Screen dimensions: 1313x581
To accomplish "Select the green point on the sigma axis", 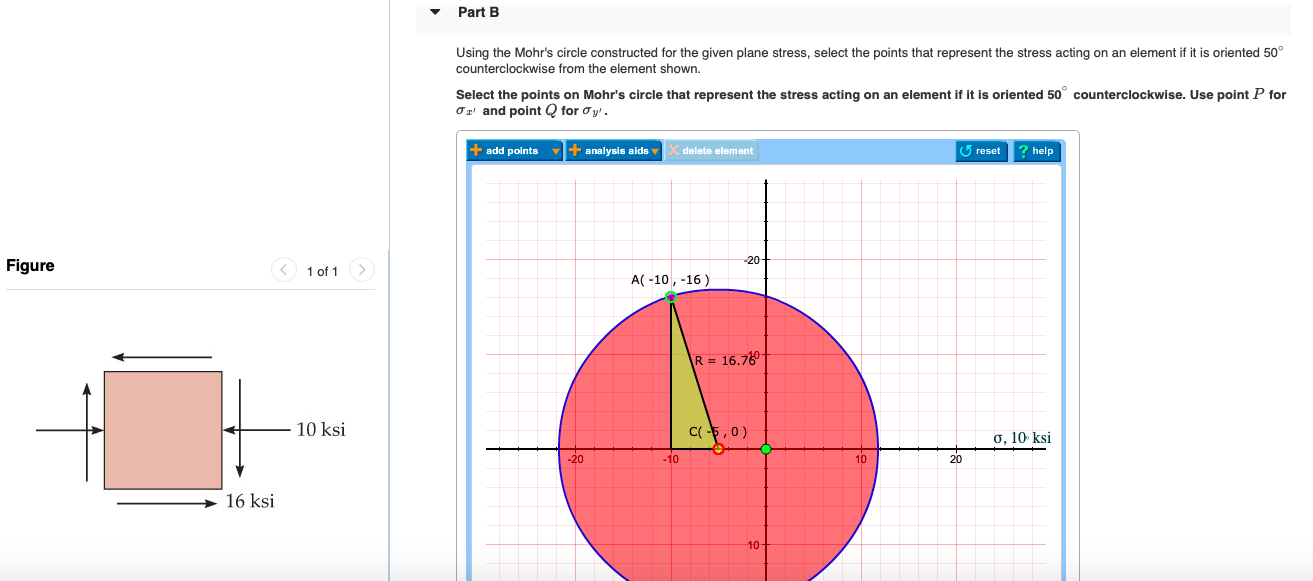I will pos(767,447).
